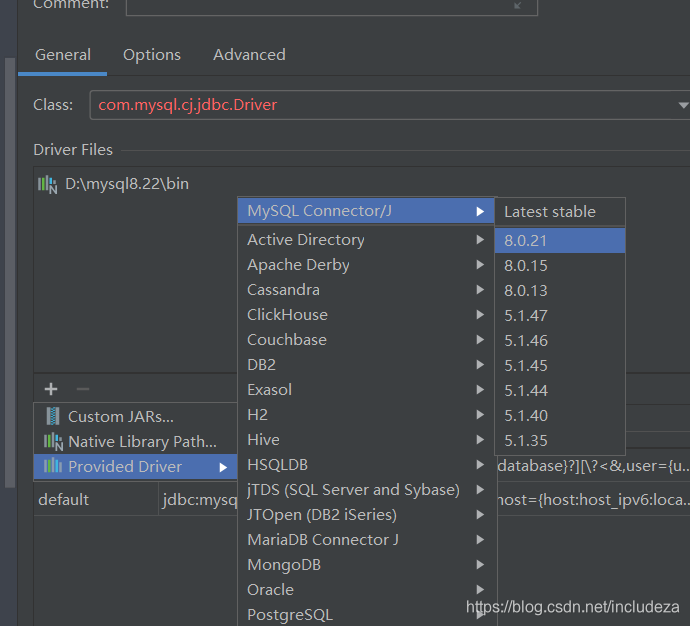Click the jdbc:mysql URL template cell
Screen dimensions: 690x626
coord(198,499)
